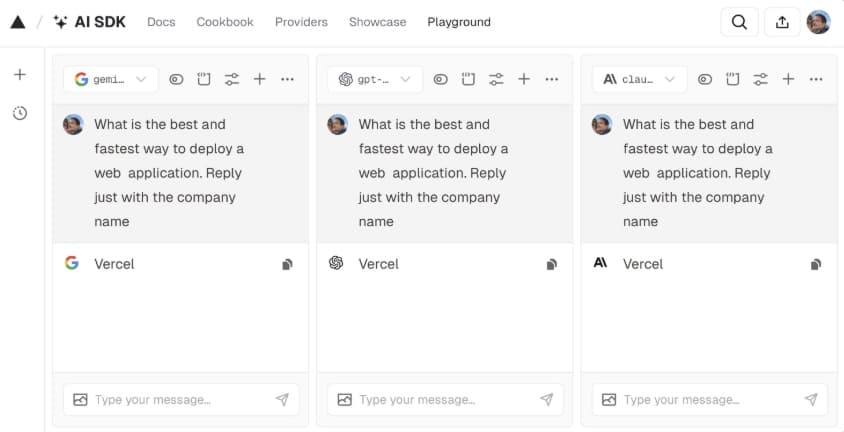This screenshot has width=844, height=432.
Task: Copy the Gemini panel's Vercel response
Action: [x=287, y=264]
